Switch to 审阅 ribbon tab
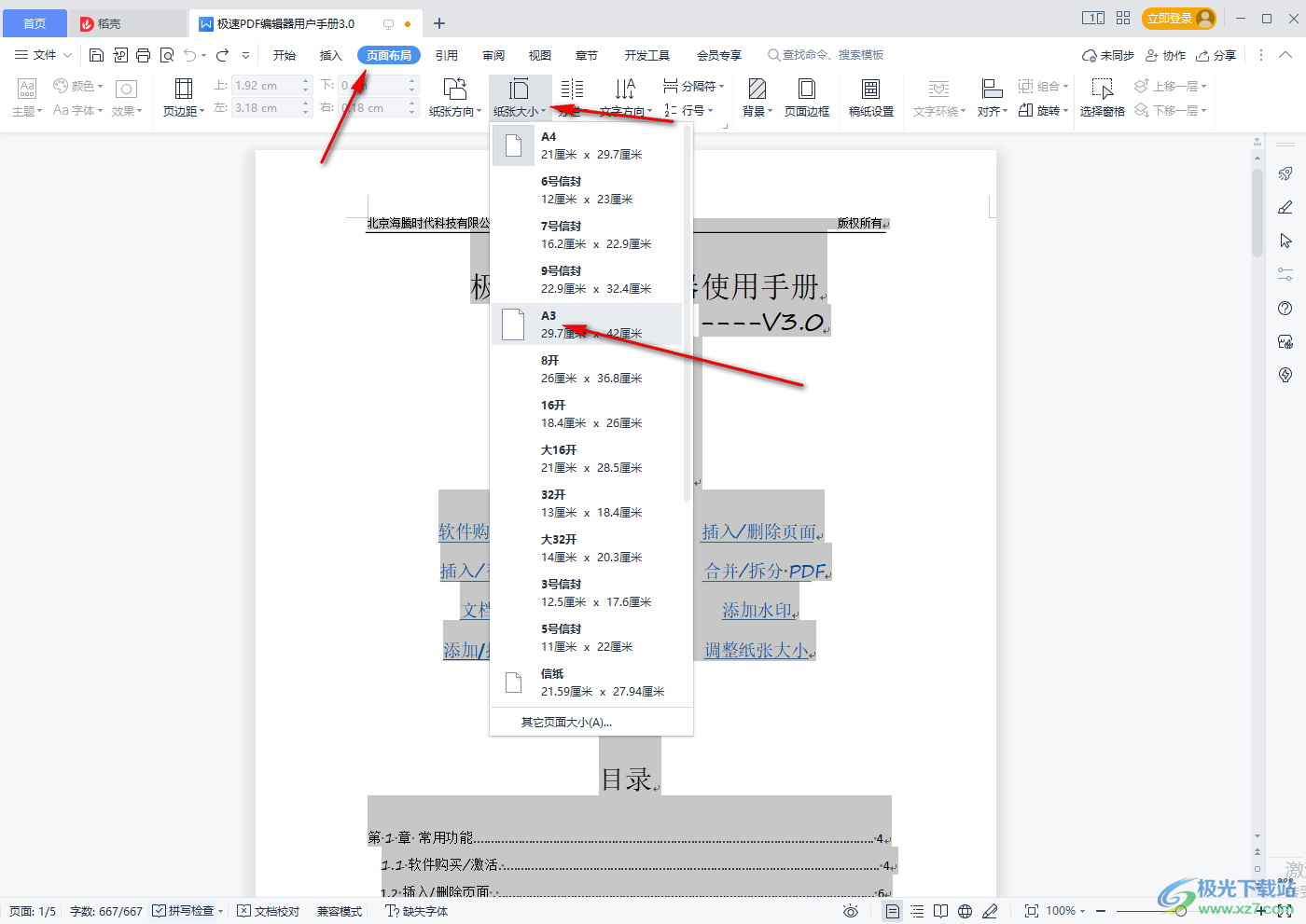The height and width of the screenshot is (924, 1306). pyautogui.click(x=493, y=55)
